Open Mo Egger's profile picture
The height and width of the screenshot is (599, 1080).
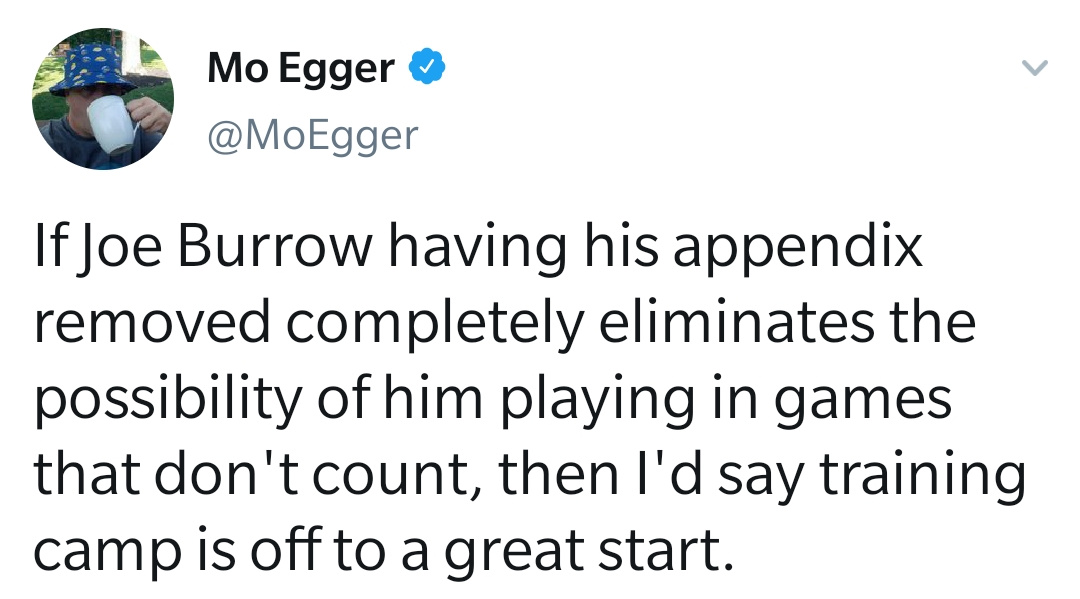click(103, 98)
